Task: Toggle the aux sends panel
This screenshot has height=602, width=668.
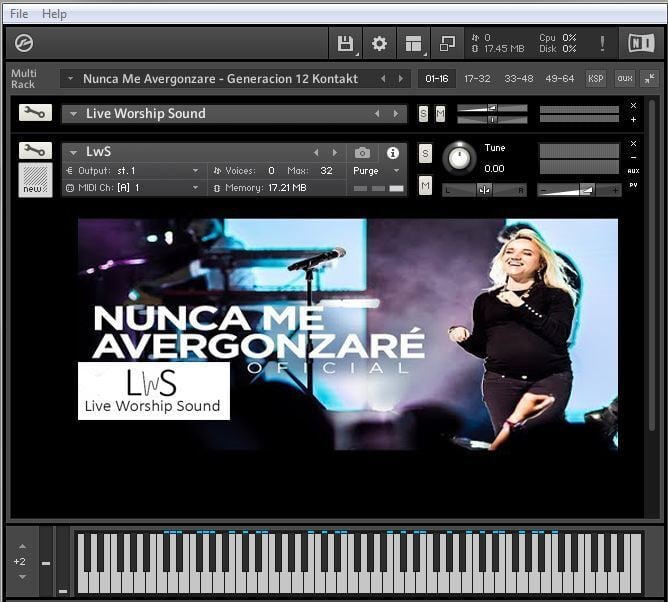Action: pos(625,78)
